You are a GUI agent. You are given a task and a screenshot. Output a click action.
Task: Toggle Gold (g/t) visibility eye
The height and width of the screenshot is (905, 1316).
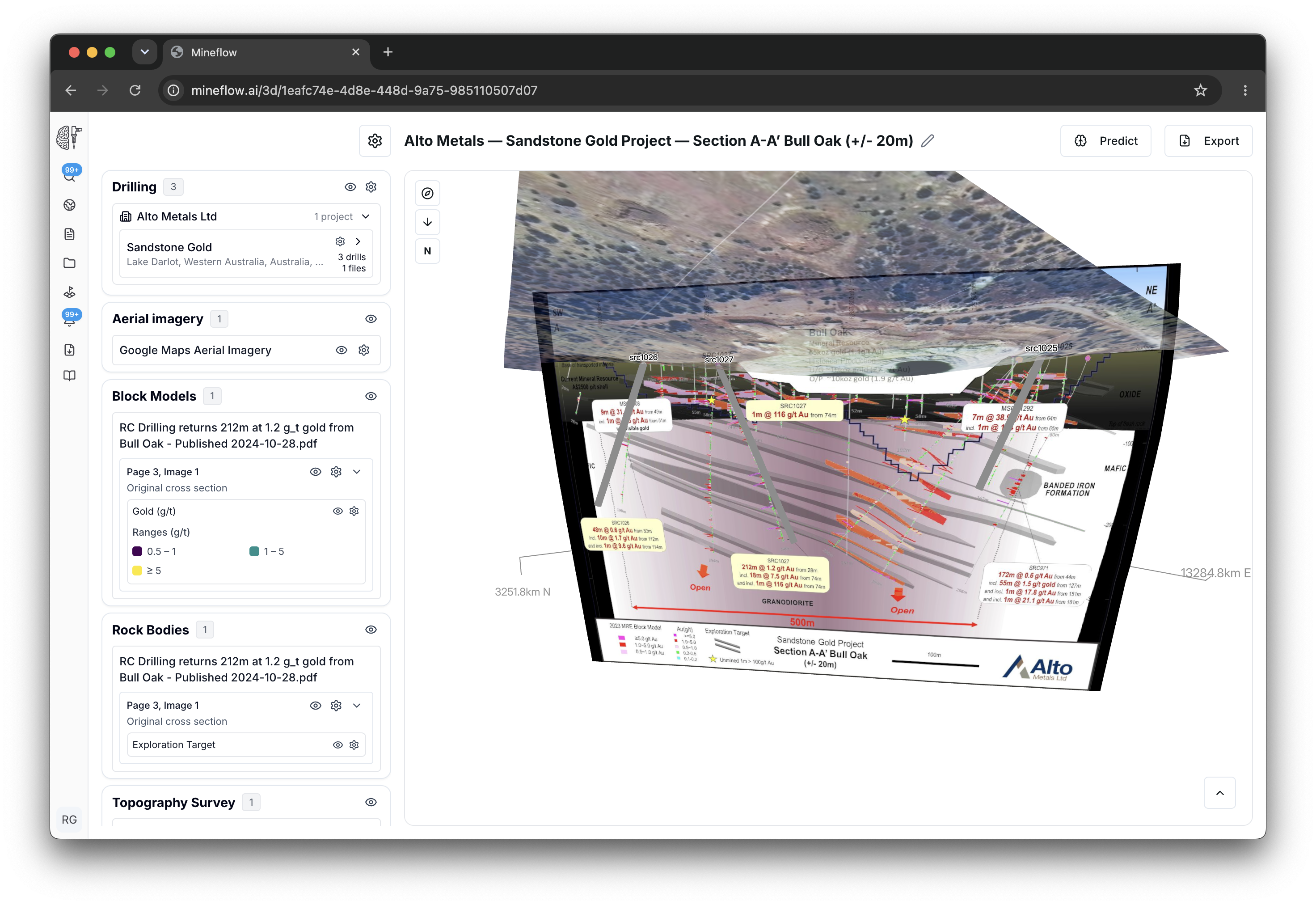pos(338,512)
